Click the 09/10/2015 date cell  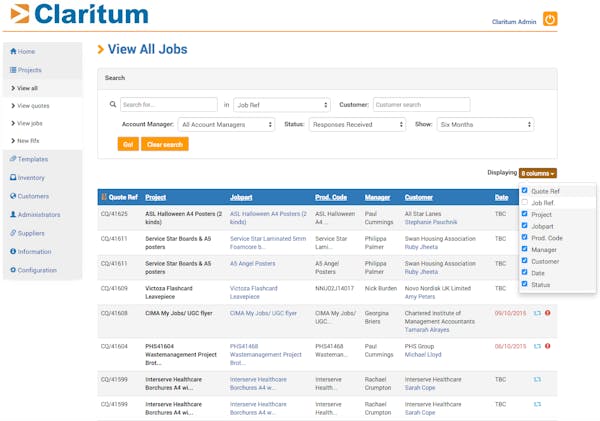510,313
